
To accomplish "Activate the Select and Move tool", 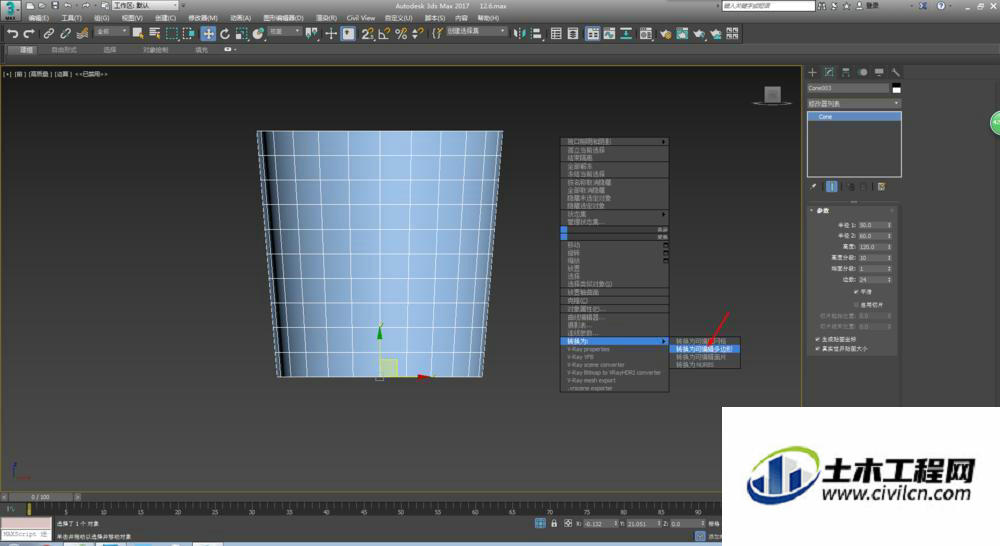I will 208,34.
